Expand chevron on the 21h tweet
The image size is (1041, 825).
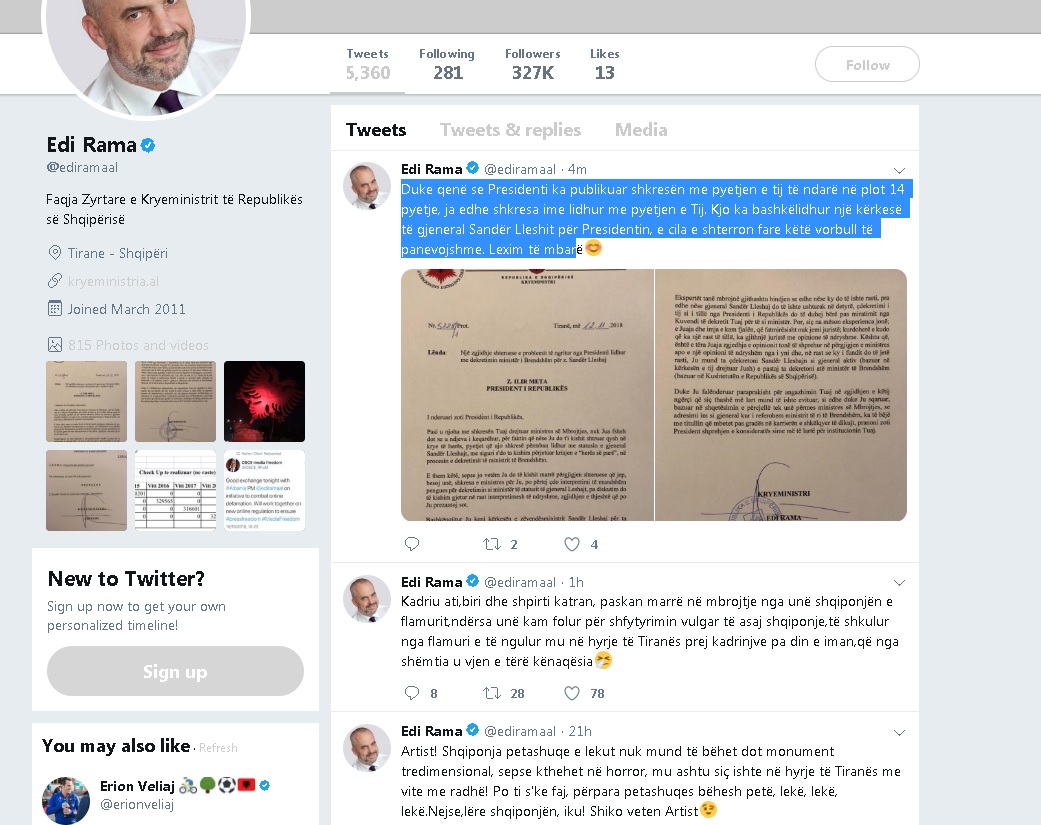point(900,733)
